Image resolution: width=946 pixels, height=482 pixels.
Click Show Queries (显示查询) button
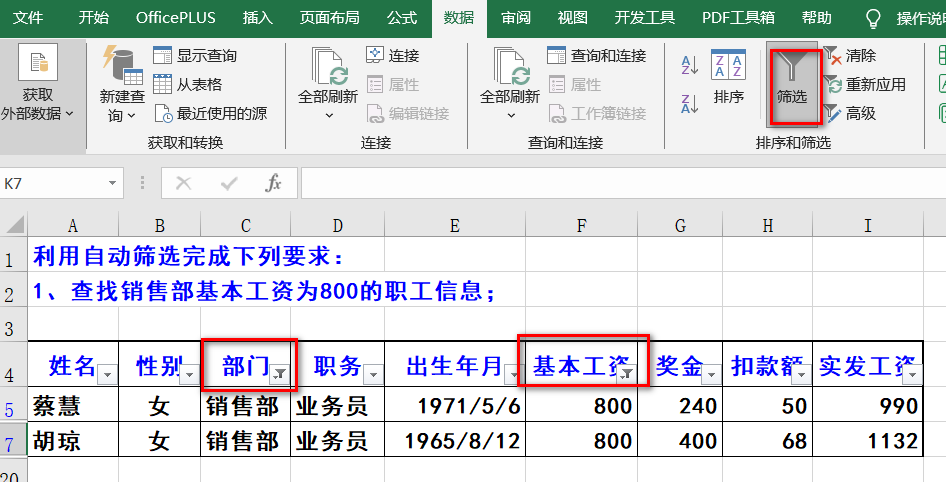point(162,56)
